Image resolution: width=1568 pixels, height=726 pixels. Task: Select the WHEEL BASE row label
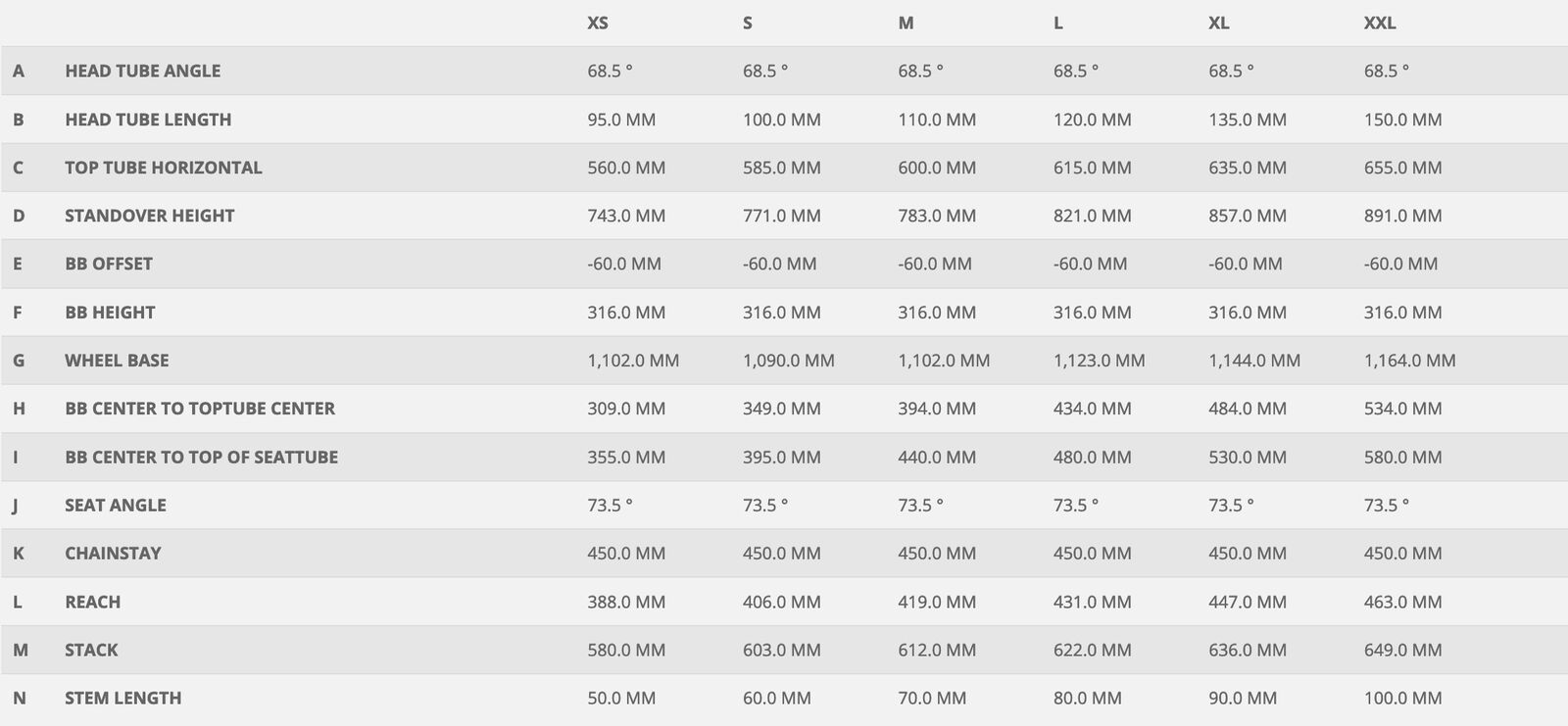click(x=117, y=361)
